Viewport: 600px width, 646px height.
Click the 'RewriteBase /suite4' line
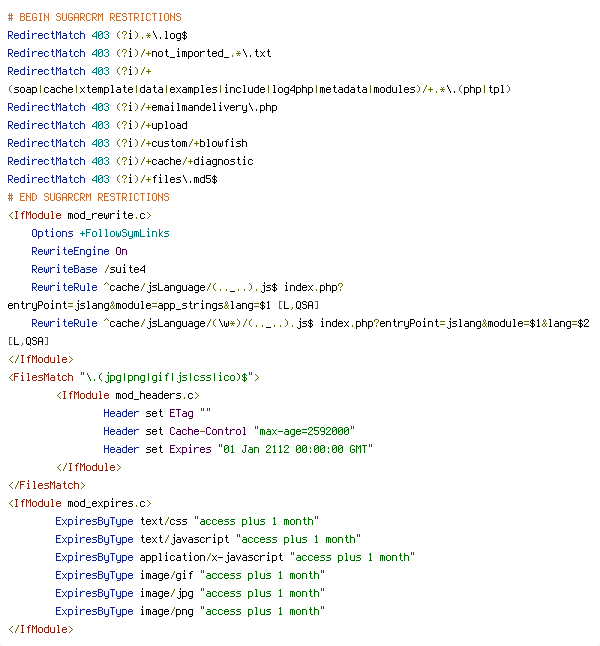(88, 269)
